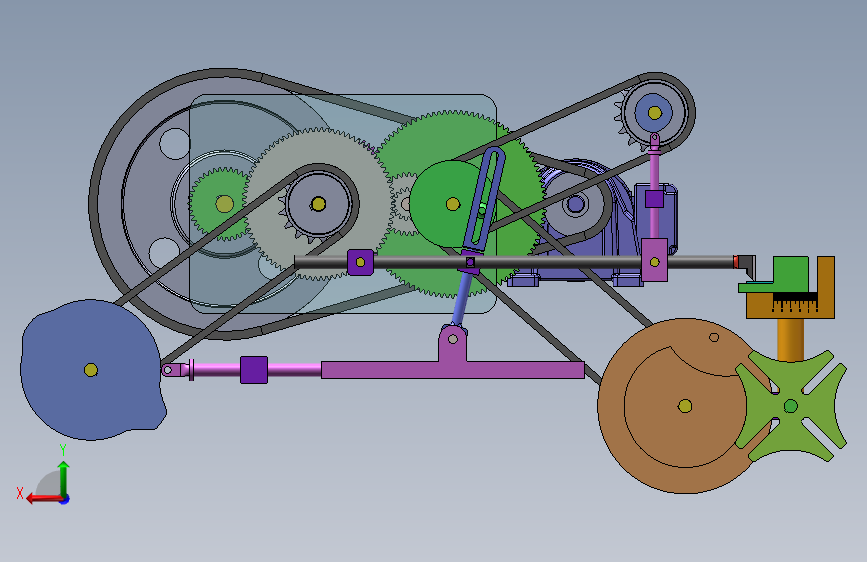Click the red tip on slide bar

pos(736,262)
